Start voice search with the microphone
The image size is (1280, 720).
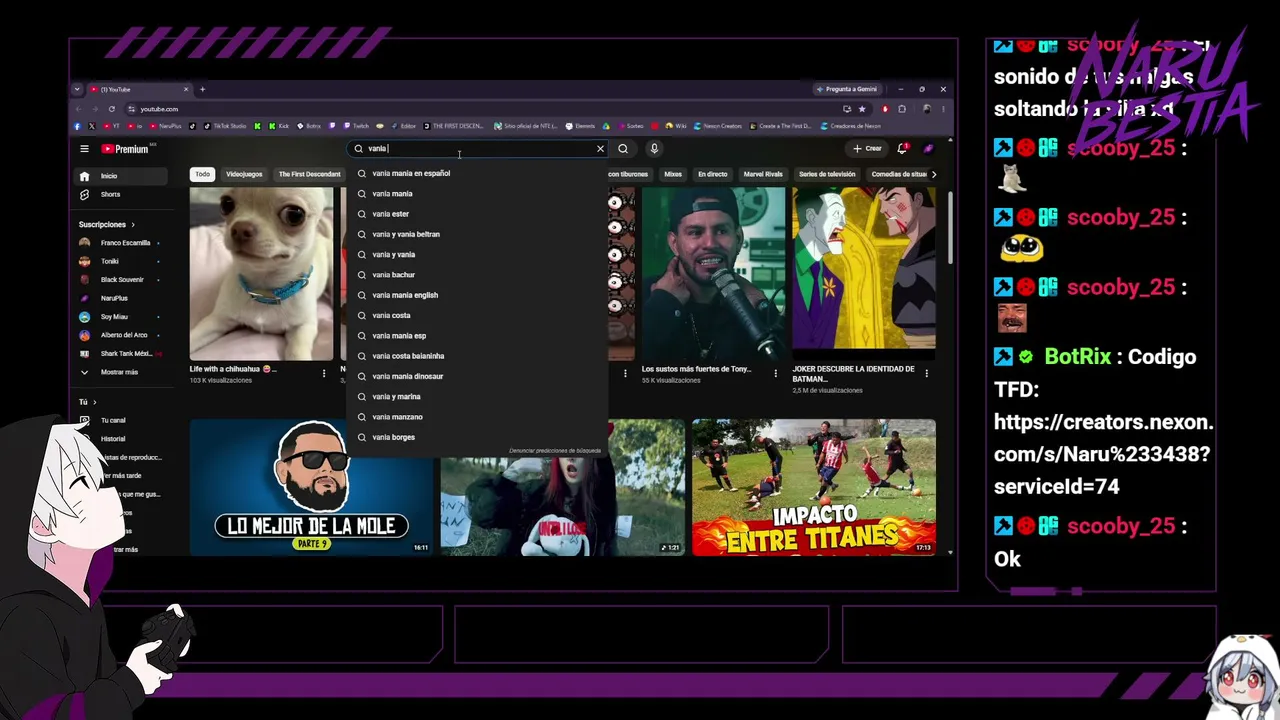point(654,149)
